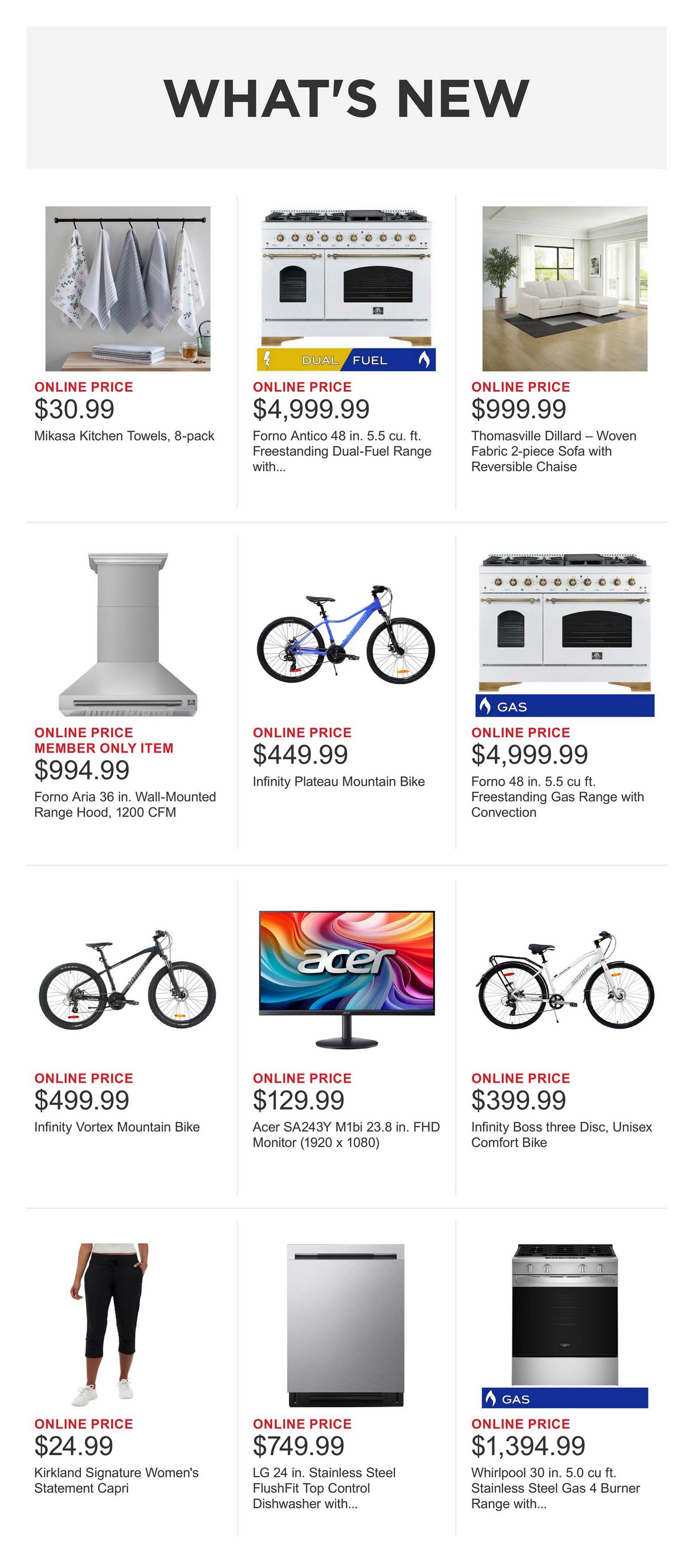Click the LG FlushFit Top Control Dishwasher title
The width and height of the screenshot is (693, 1568).
[324, 1488]
